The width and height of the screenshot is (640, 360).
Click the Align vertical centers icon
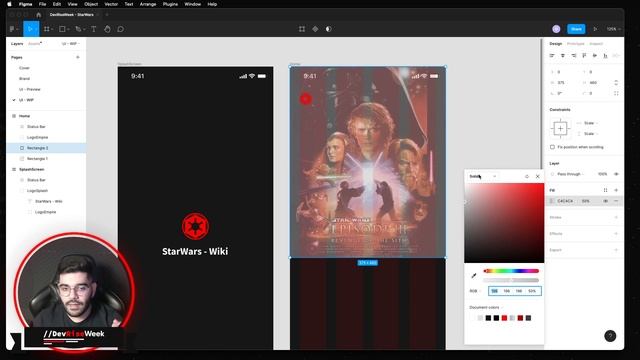pos(595,56)
